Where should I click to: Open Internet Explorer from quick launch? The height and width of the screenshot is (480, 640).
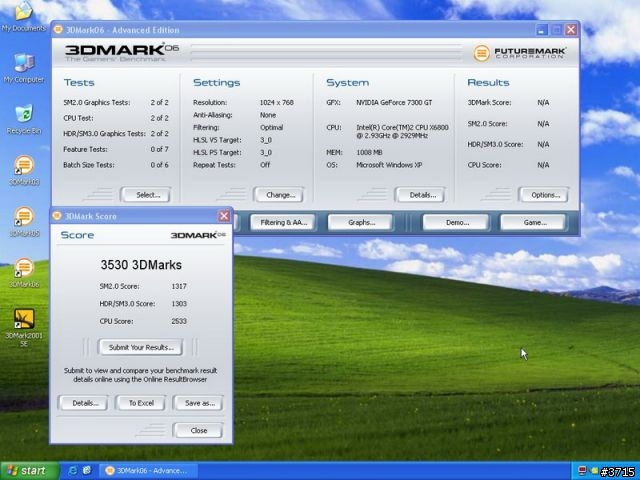pos(73,471)
